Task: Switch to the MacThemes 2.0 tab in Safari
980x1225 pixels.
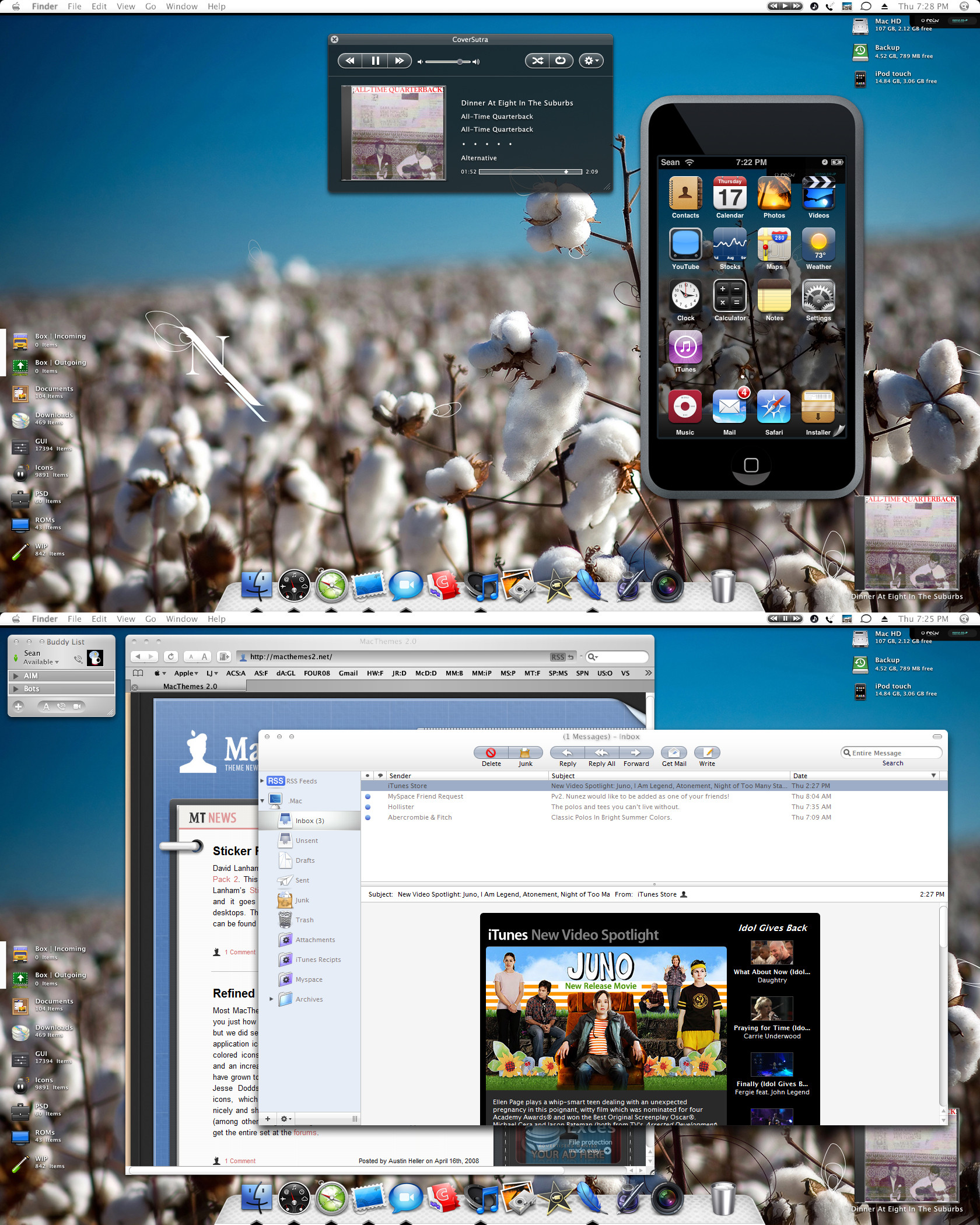Action: (x=190, y=686)
